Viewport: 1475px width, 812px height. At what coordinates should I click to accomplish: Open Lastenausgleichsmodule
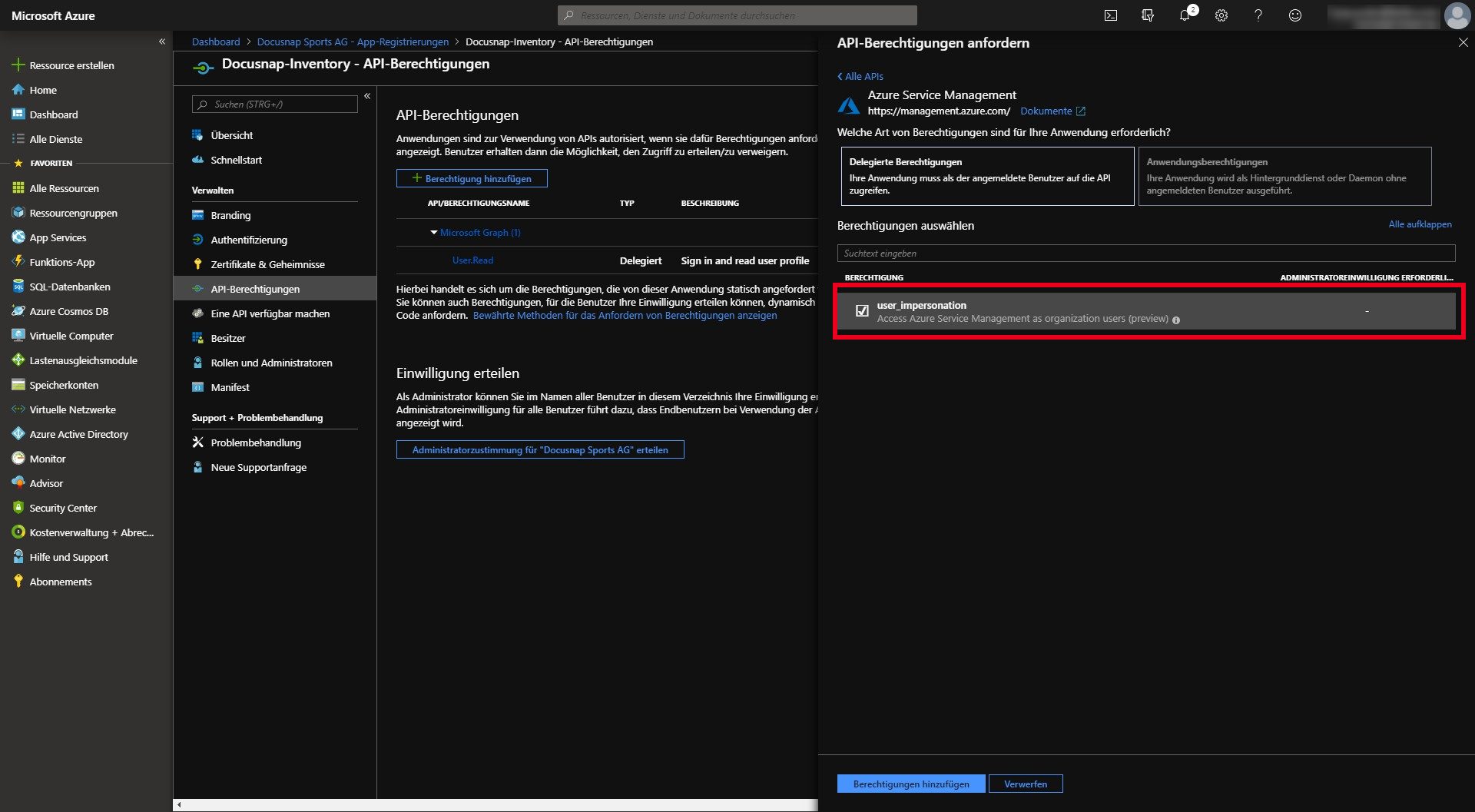tap(83, 360)
